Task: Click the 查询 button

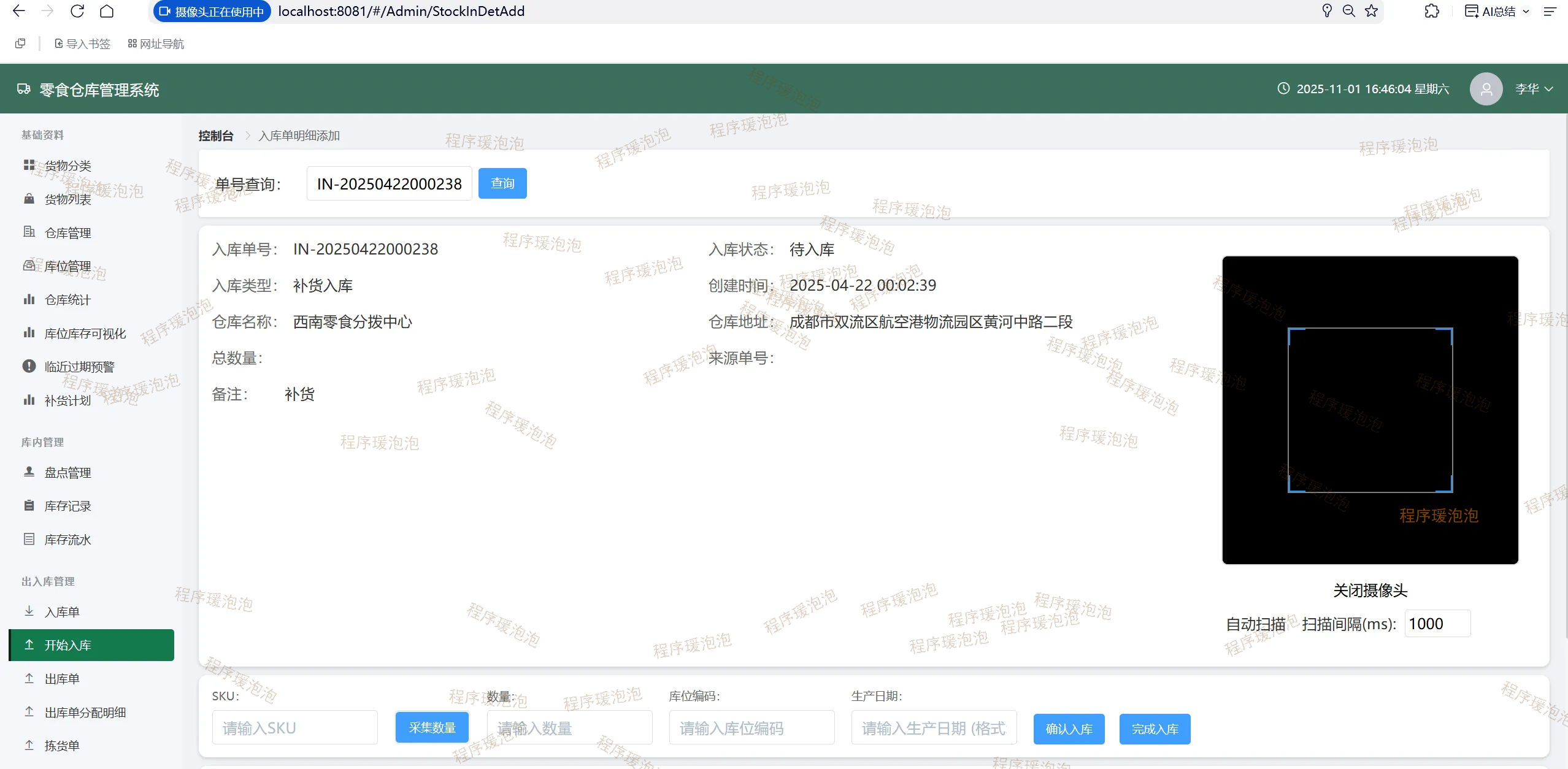Action: (x=502, y=183)
